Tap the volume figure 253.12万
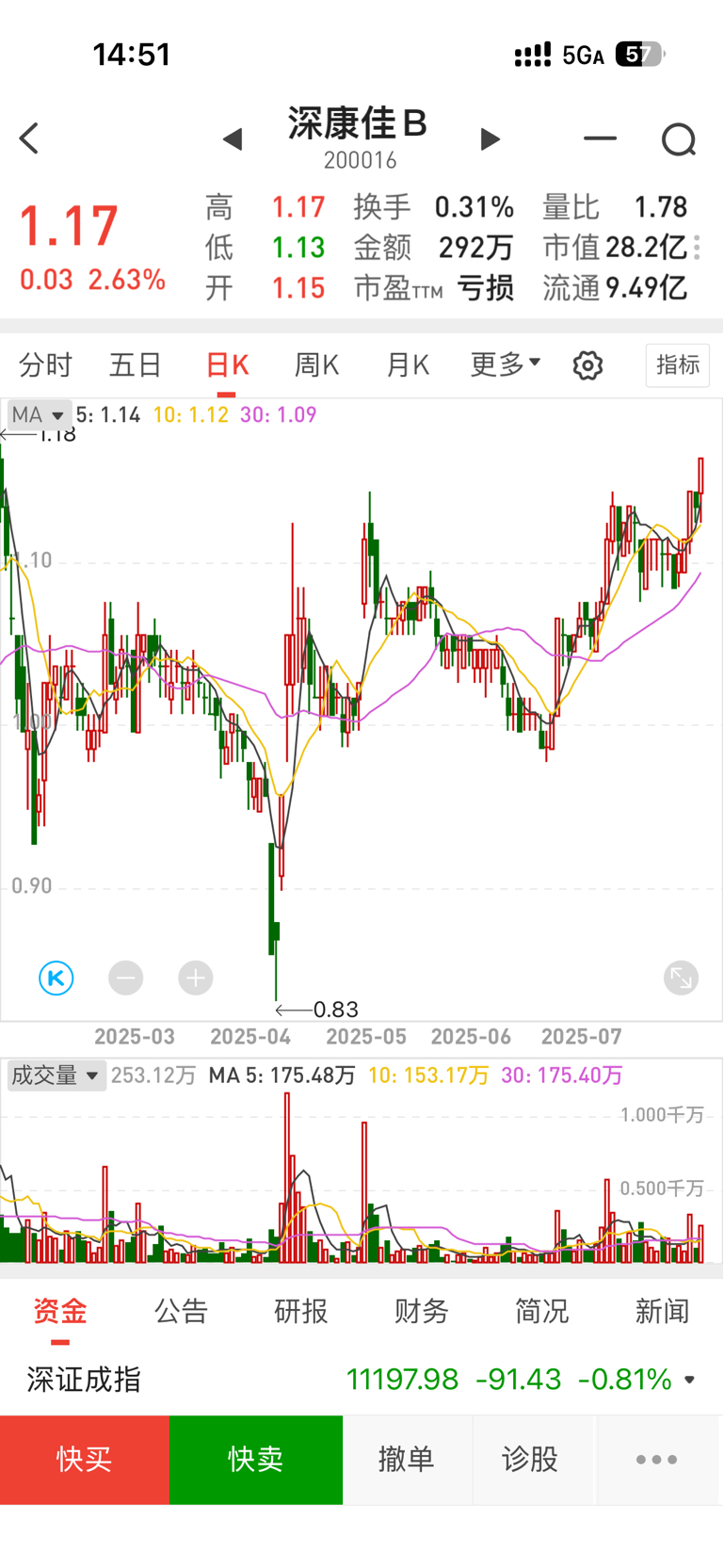Viewport: 724px width, 1568px height. click(x=153, y=1075)
